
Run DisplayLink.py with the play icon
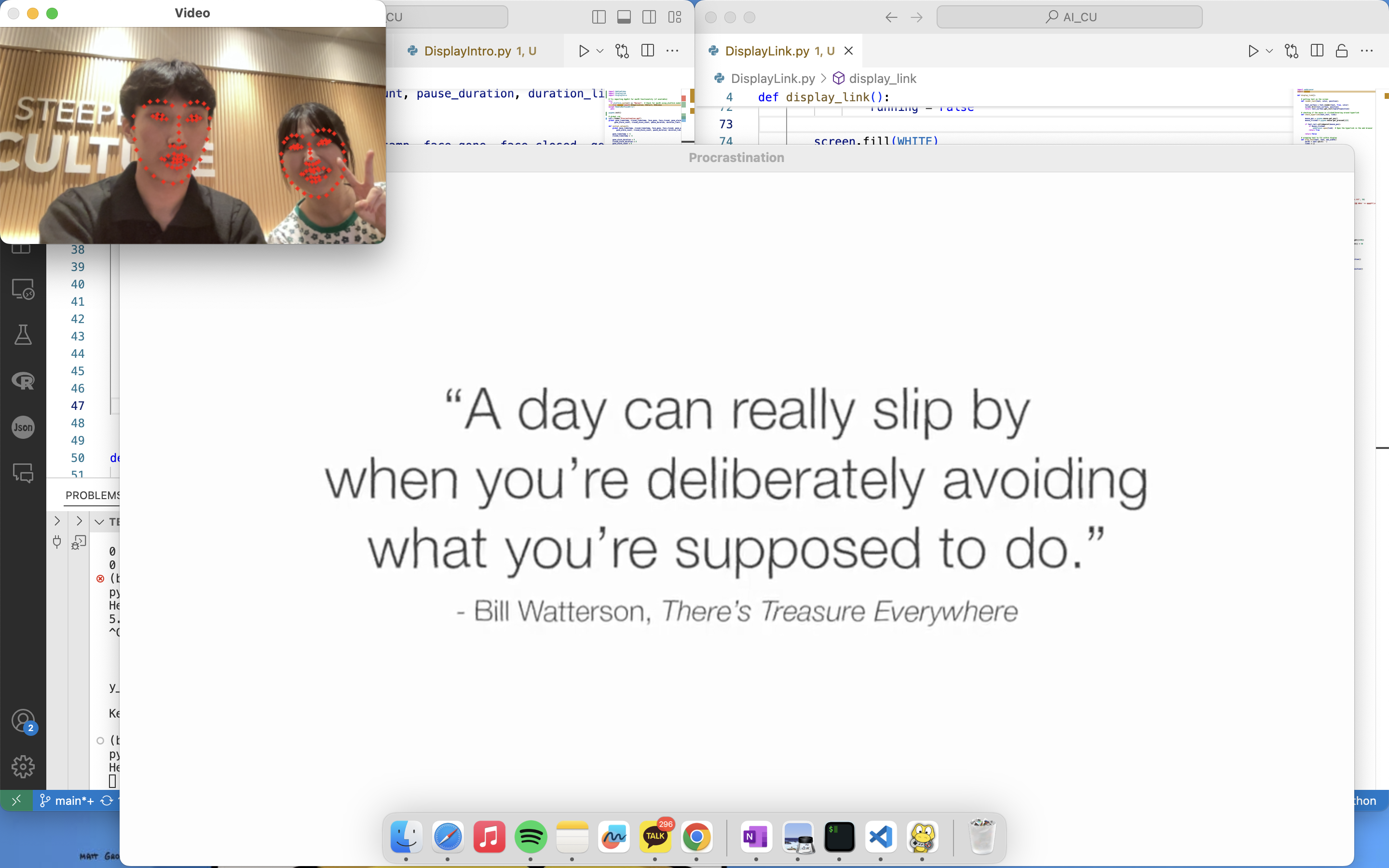(x=1253, y=51)
